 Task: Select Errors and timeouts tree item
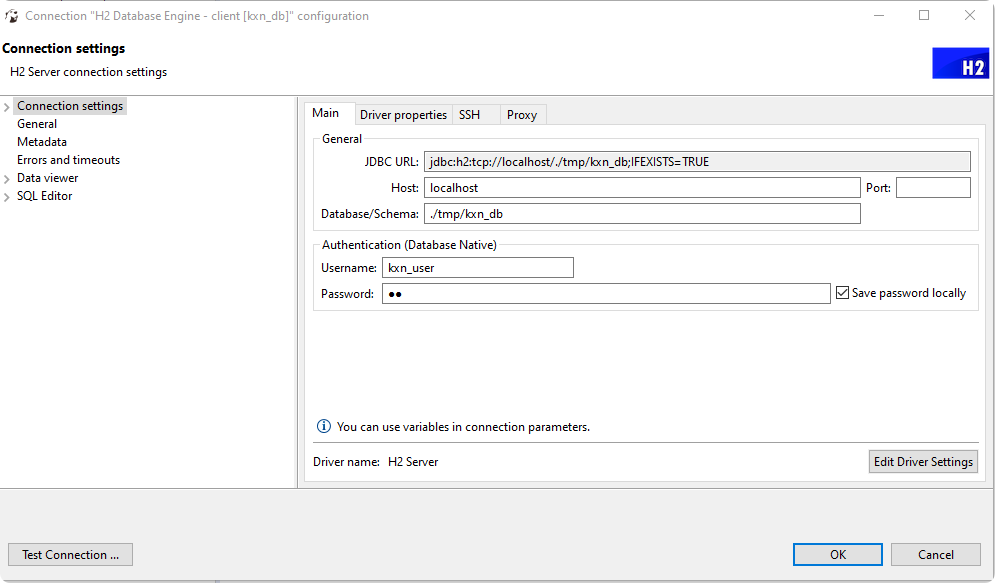[69, 160]
